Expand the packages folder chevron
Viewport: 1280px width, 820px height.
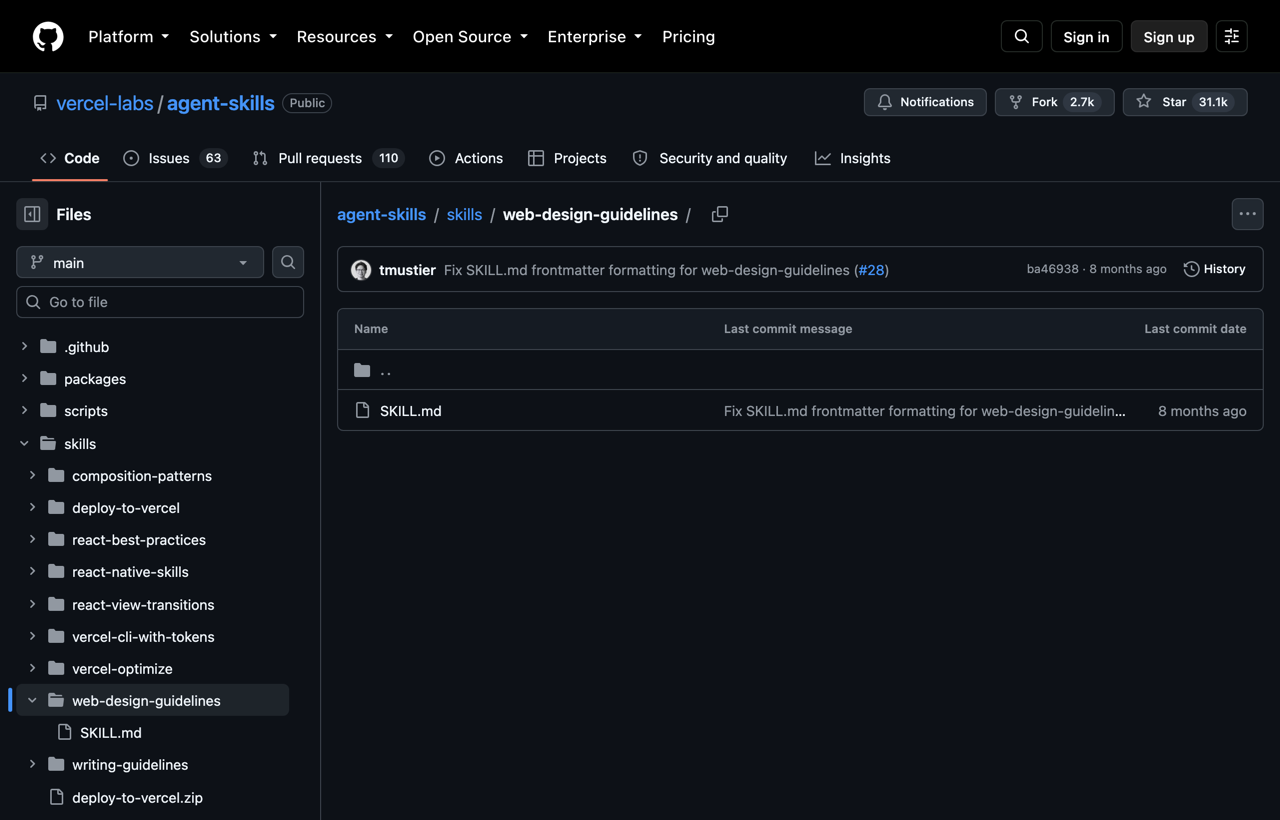[x=24, y=379]
